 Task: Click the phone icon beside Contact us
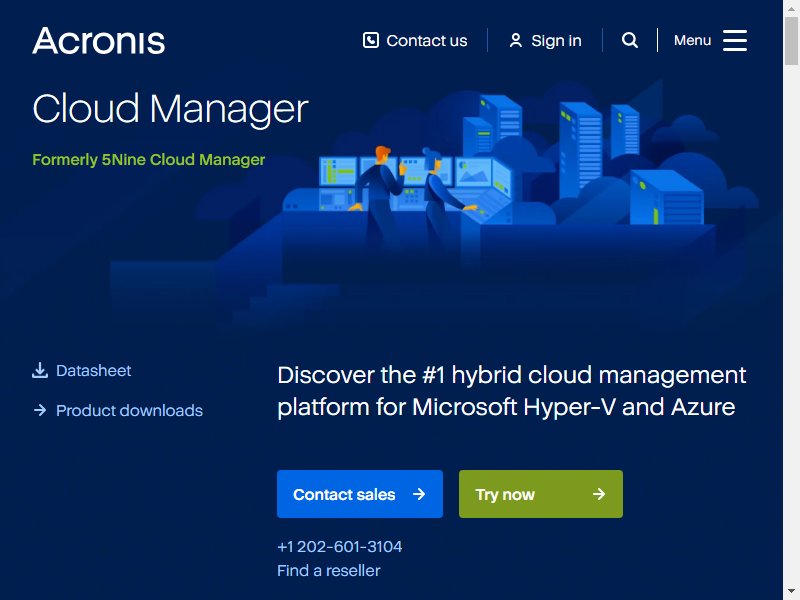[x=371, y=40]
